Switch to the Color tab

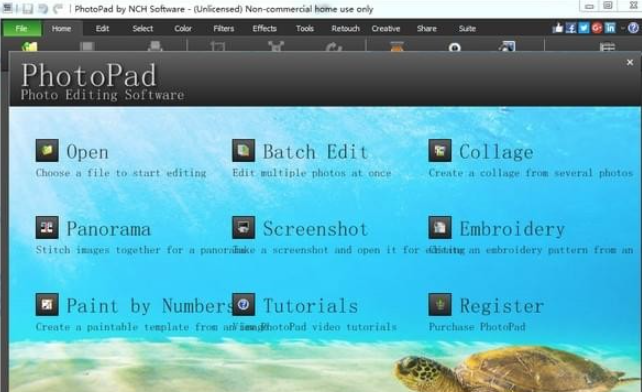[183, 28]
